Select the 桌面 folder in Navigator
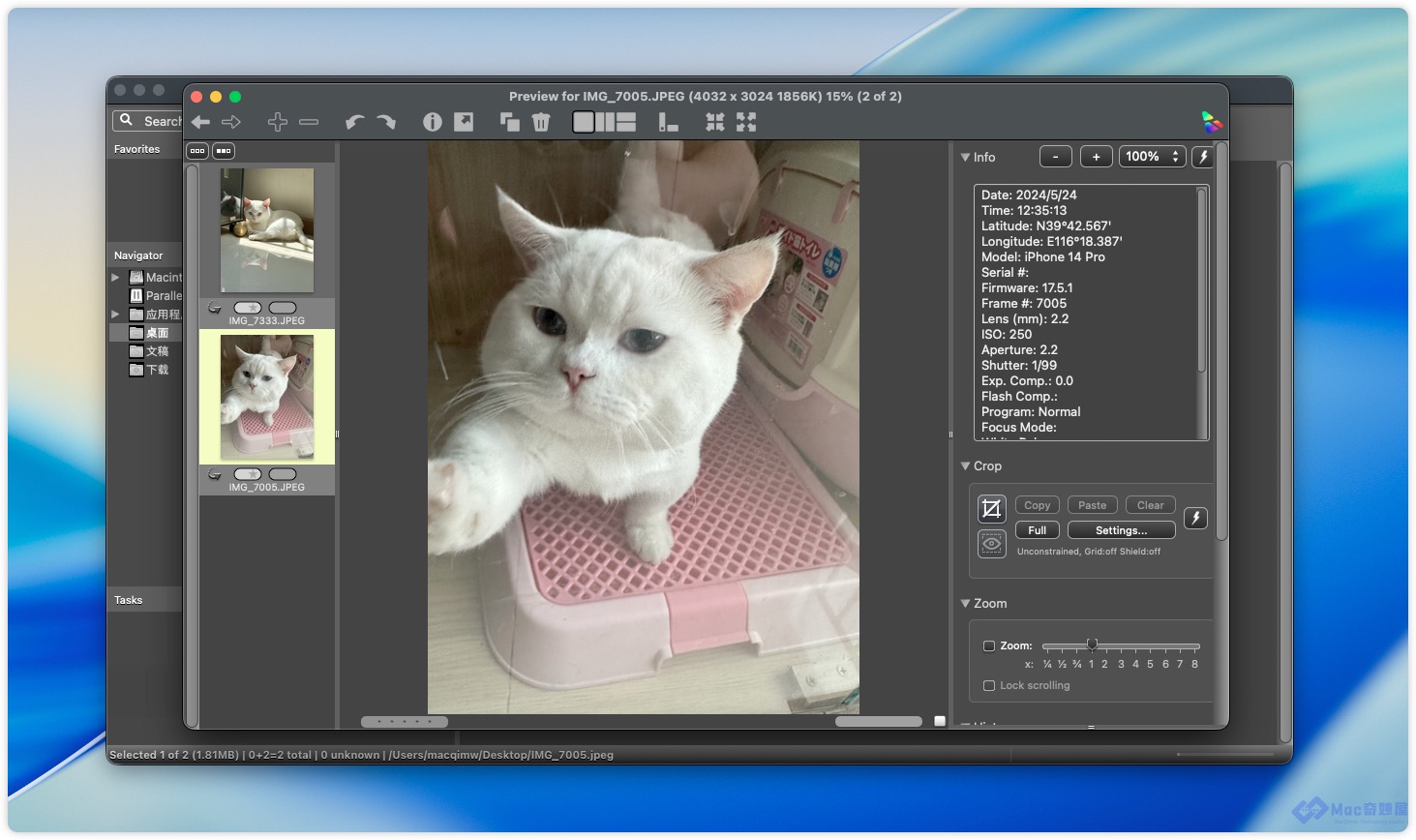The height and width of the screenshot is (840, 1416). point(157,333)
